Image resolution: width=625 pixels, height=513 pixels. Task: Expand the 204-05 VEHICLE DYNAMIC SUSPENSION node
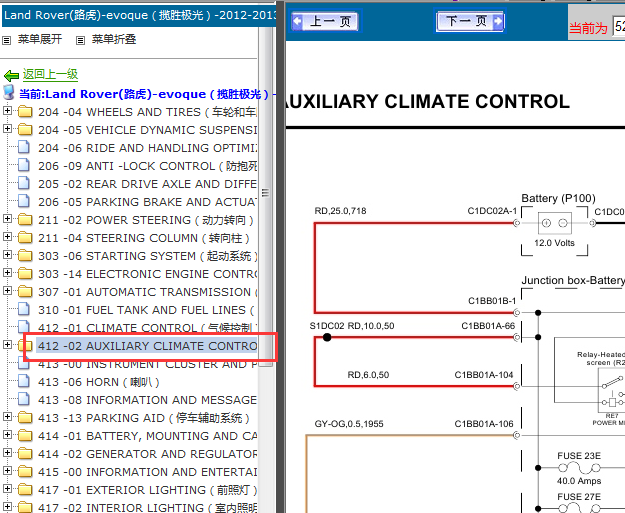click(7, 128)
